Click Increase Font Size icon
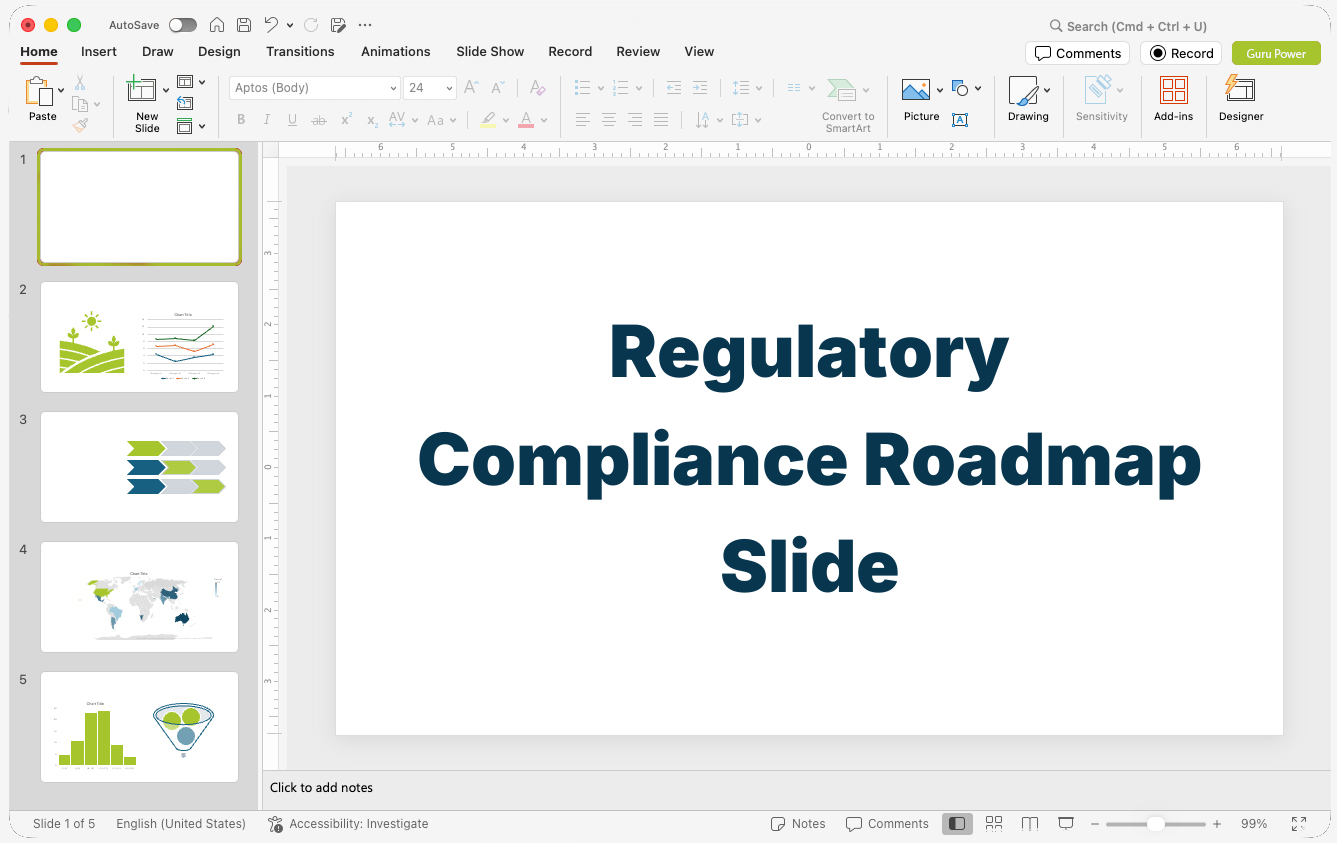1337x843 pixels. pyautogui.click(x=472, y=88)
